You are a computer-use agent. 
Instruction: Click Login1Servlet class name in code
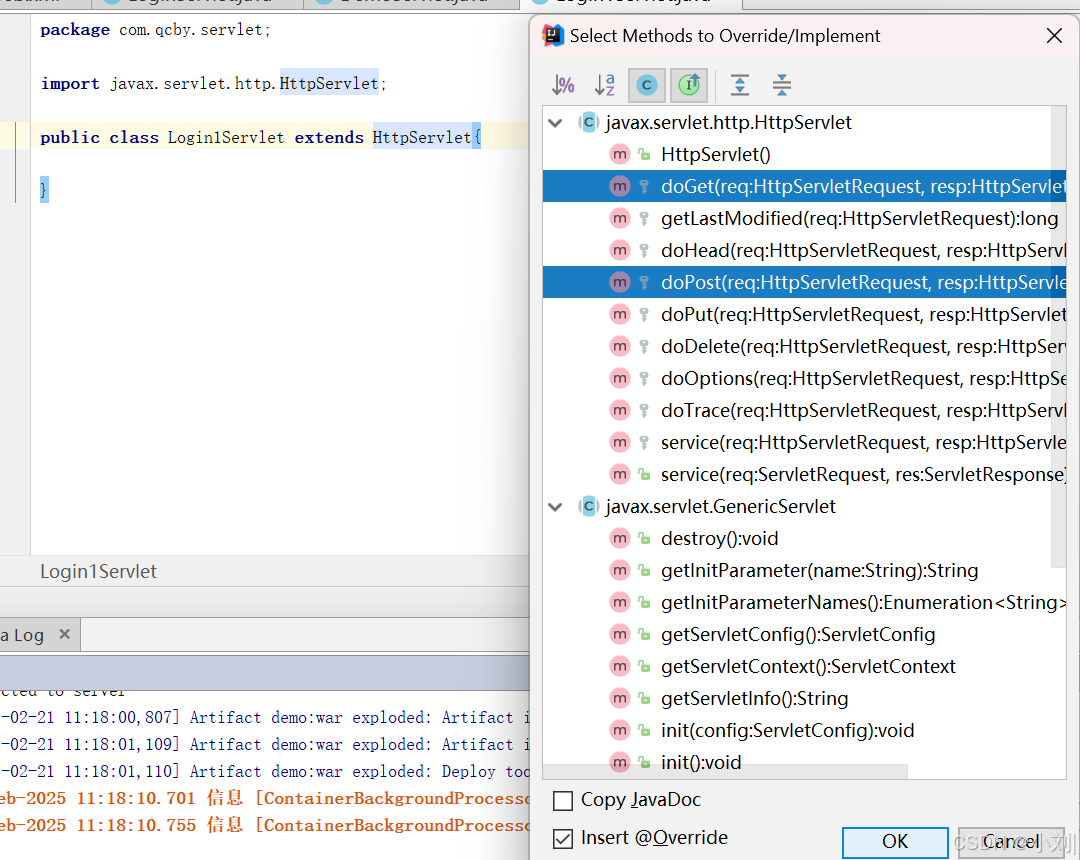click(226, 137)
